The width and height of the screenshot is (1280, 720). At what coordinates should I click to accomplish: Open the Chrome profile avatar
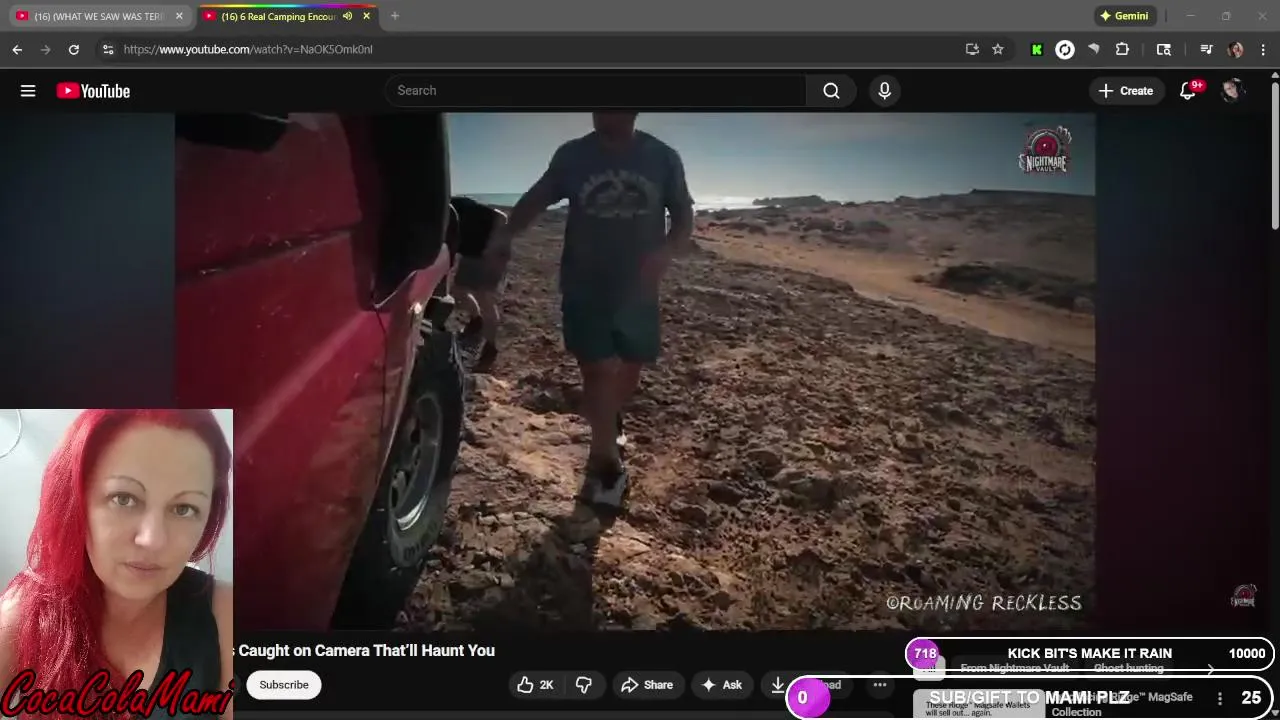(x=1236, y=49)
